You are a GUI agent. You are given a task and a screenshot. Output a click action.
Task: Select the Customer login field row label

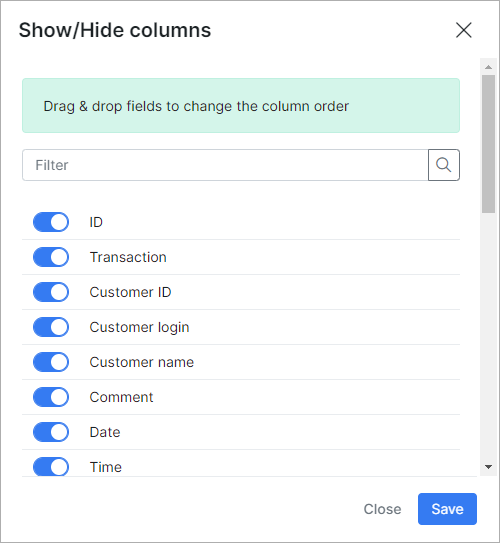[139, 327]
